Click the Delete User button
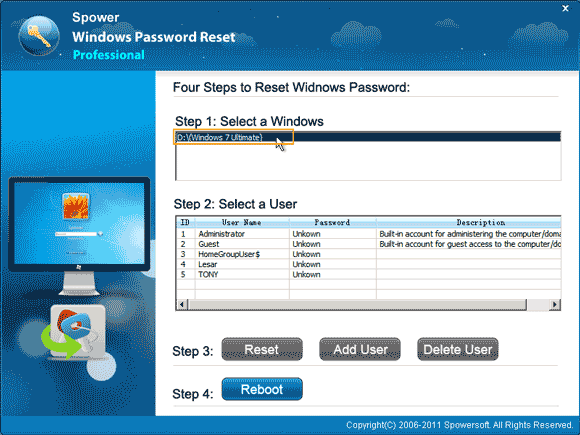The image size is (580, 435). (458, 349)
